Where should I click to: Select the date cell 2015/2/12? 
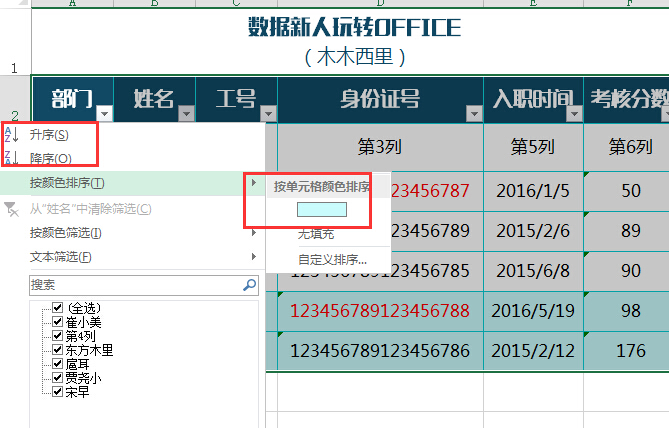tap(533, 351)
